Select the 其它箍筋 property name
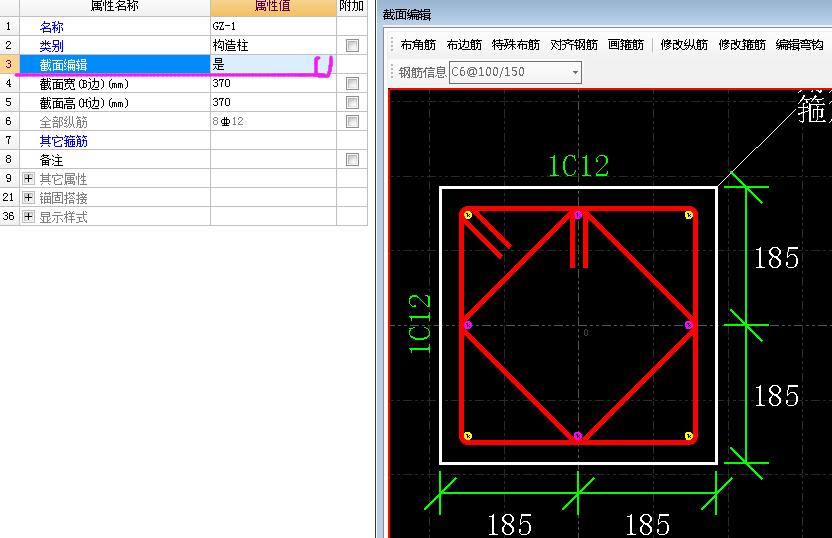This screenshot has width=832, height=538. 63,141
